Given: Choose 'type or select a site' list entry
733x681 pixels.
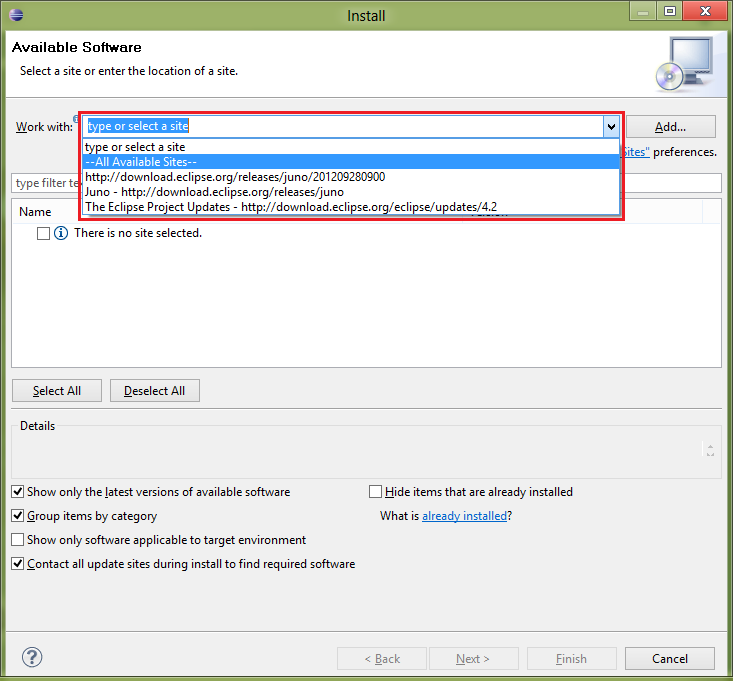Looking at the screenshot, I should (x=351, y=147).
